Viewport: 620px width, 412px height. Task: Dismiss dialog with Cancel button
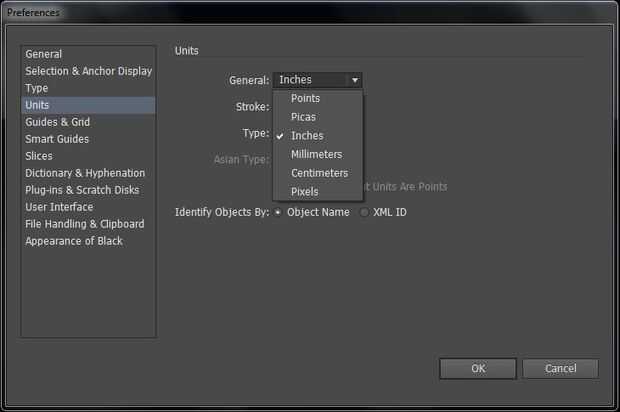(560, 369)
